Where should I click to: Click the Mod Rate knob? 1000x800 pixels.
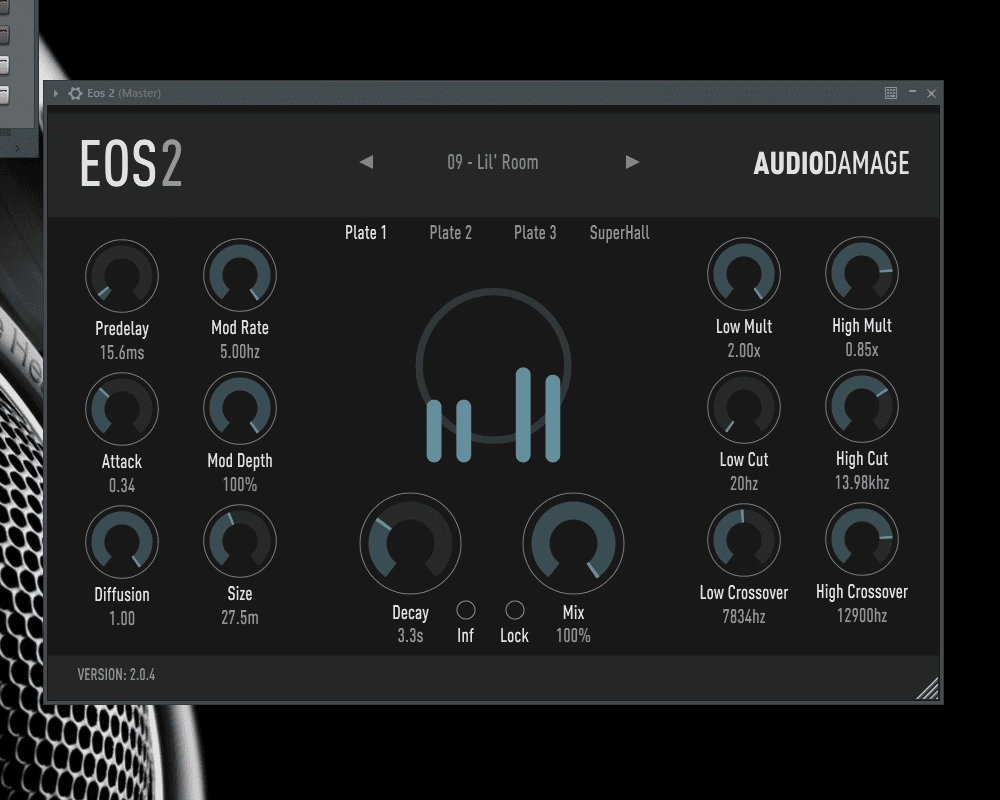[x=240, y=275]
